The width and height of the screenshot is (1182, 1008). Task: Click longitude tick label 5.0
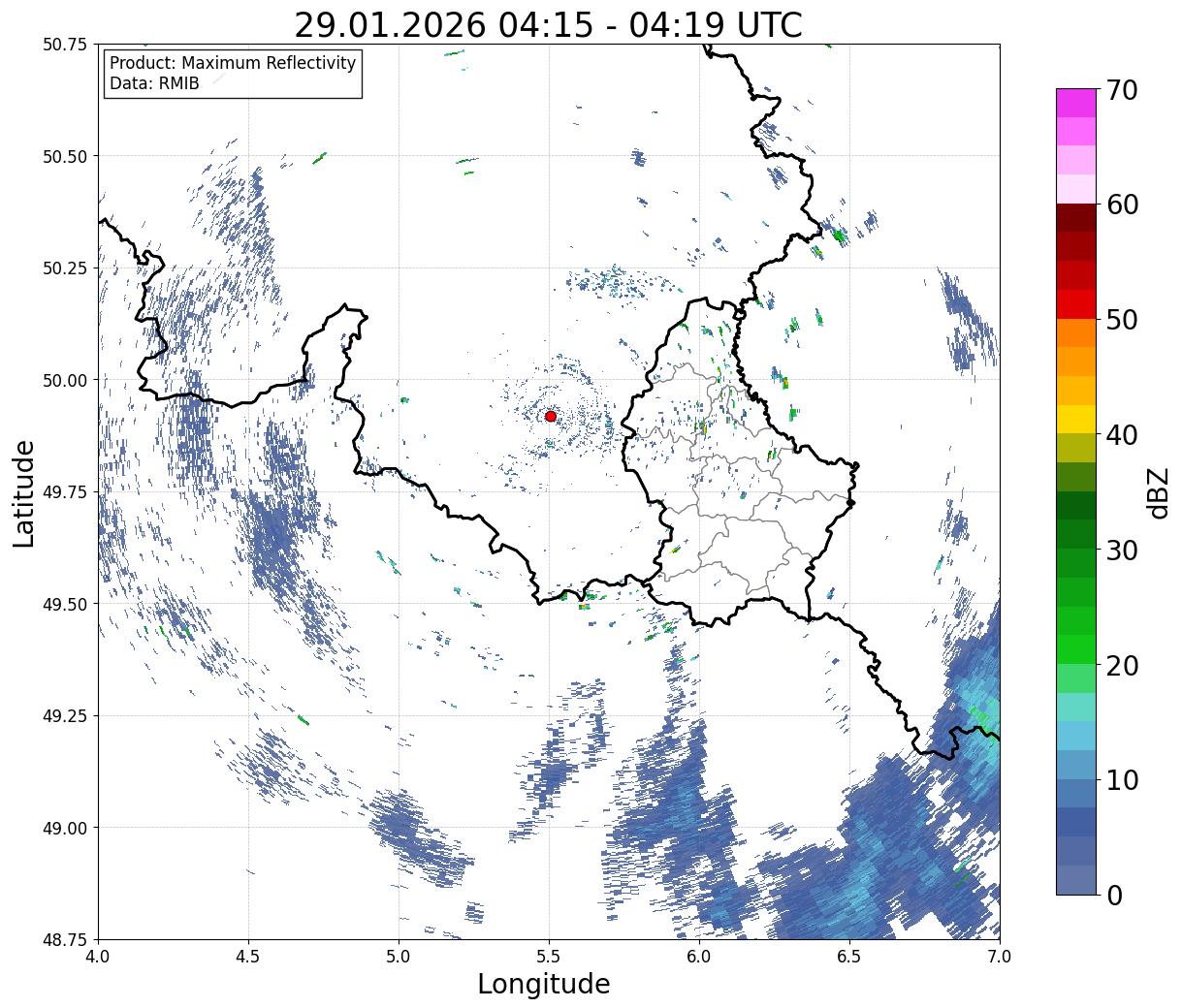[x=399, y=957]
